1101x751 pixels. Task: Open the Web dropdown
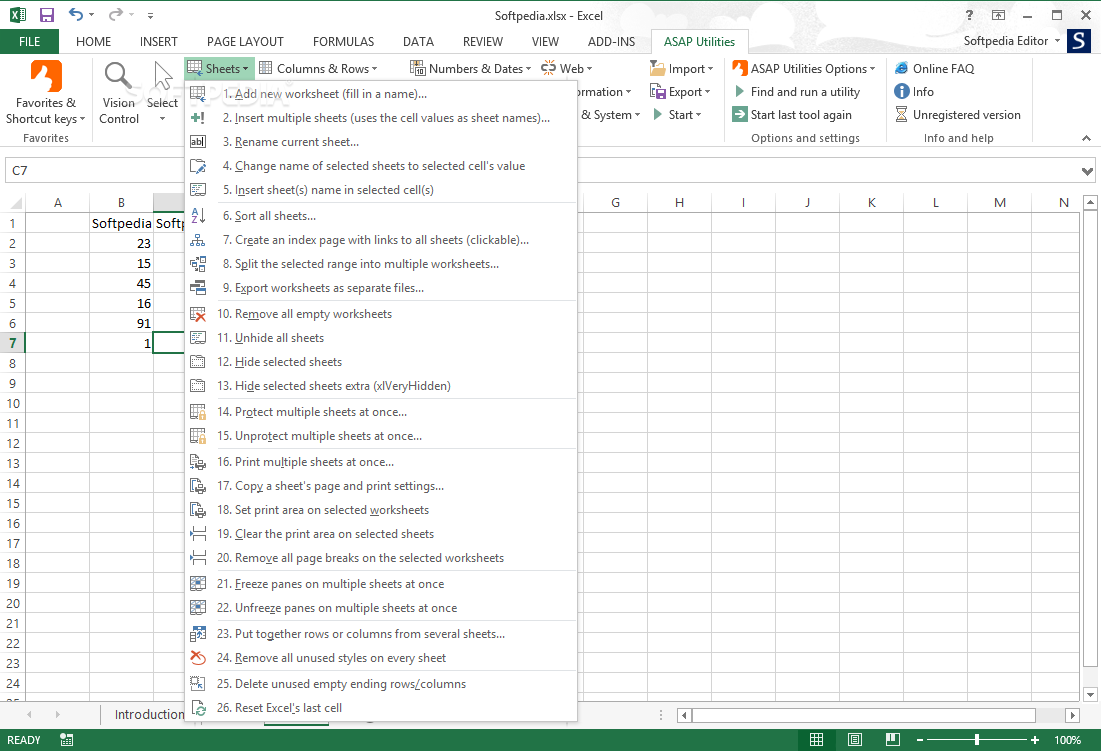pyautogui.click(x=567, y=69)
